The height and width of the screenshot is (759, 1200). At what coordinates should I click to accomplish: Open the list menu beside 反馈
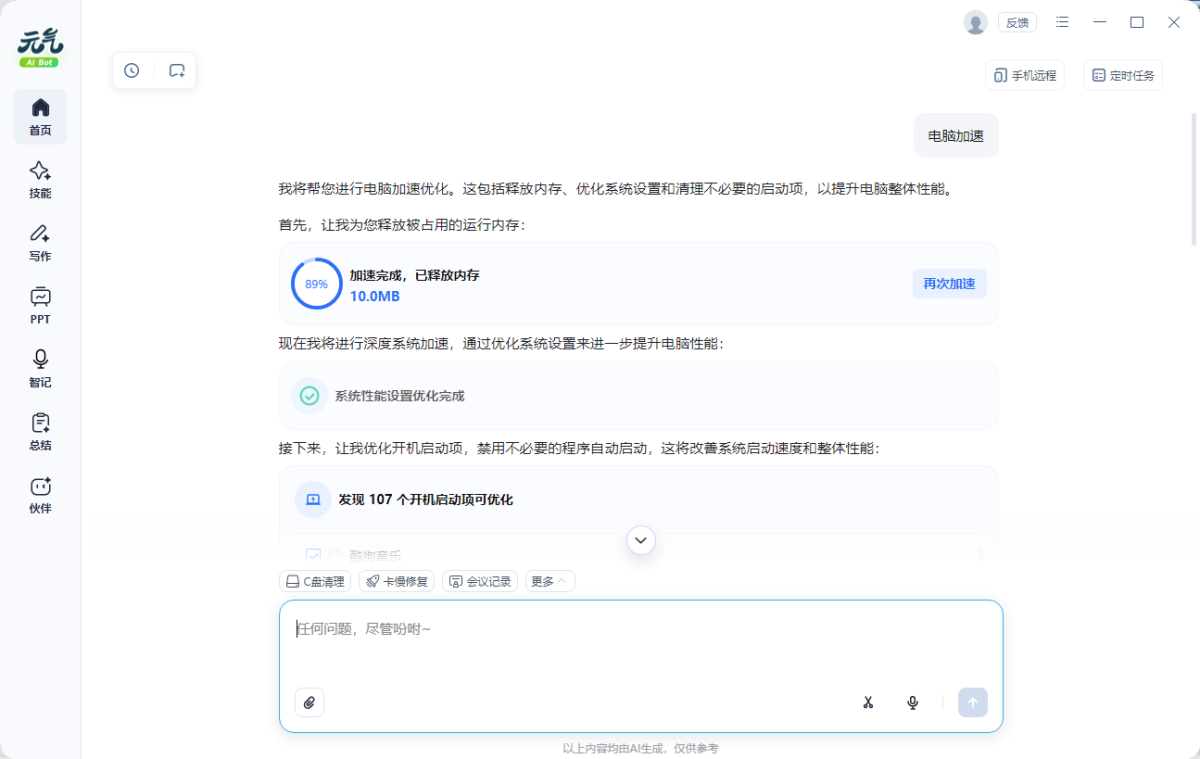click(x=1062, y=22)
